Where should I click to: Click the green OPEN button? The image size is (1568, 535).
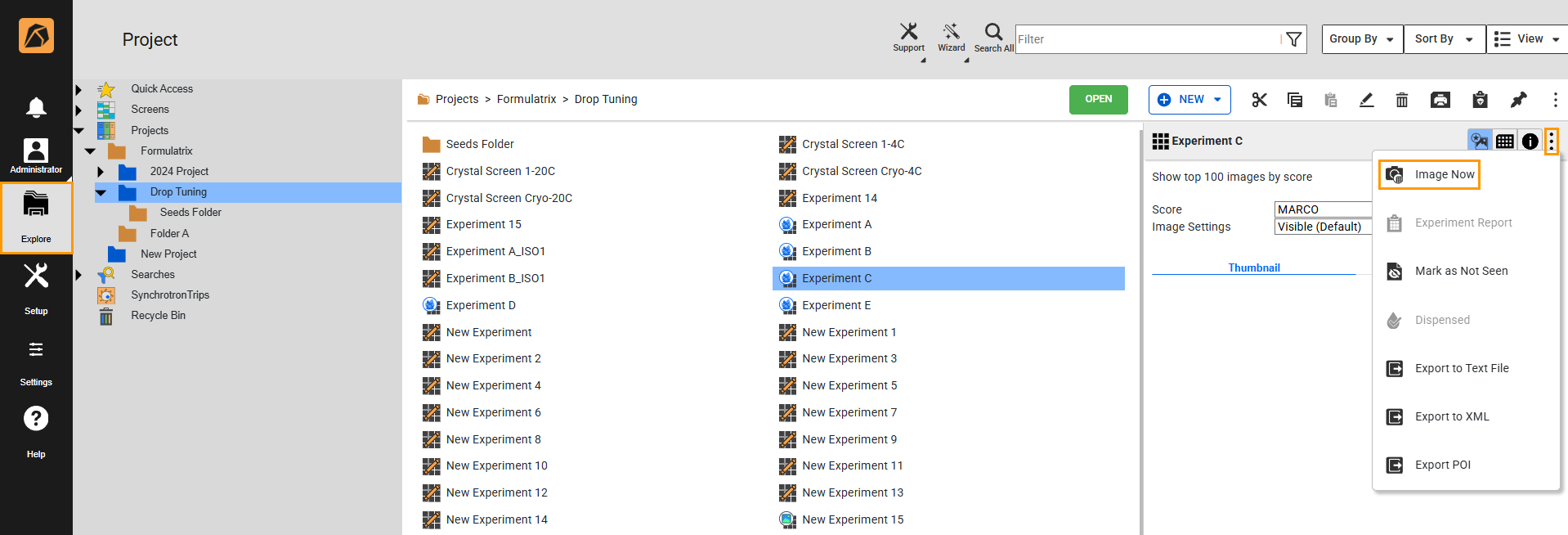pyautogui.click(x=1098, y=99)
